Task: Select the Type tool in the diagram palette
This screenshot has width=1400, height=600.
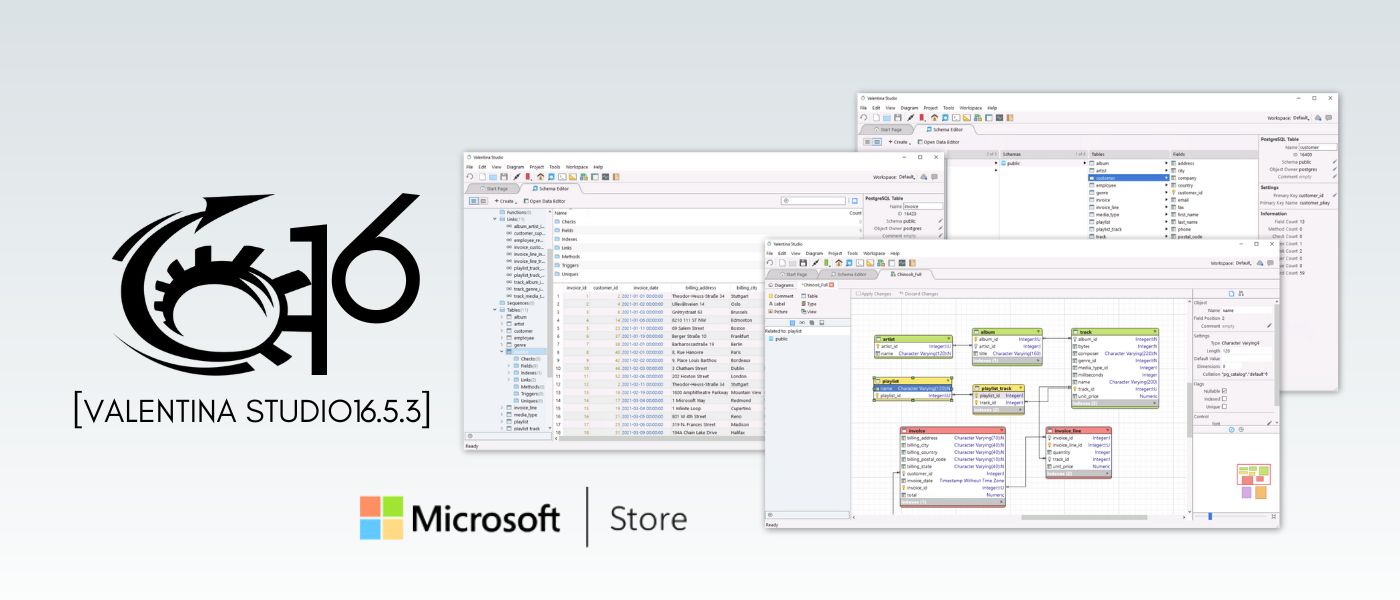Action: 808,304
